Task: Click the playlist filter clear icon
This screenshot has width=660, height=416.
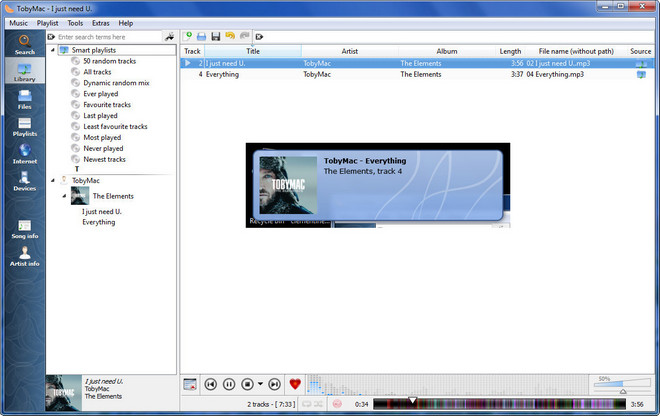Action: point(259,37)
